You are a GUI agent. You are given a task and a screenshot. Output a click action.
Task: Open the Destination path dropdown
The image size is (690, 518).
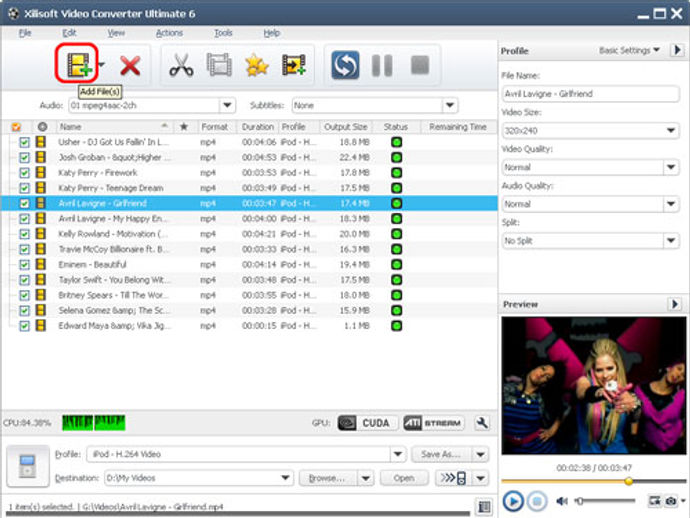pos(285,478)
